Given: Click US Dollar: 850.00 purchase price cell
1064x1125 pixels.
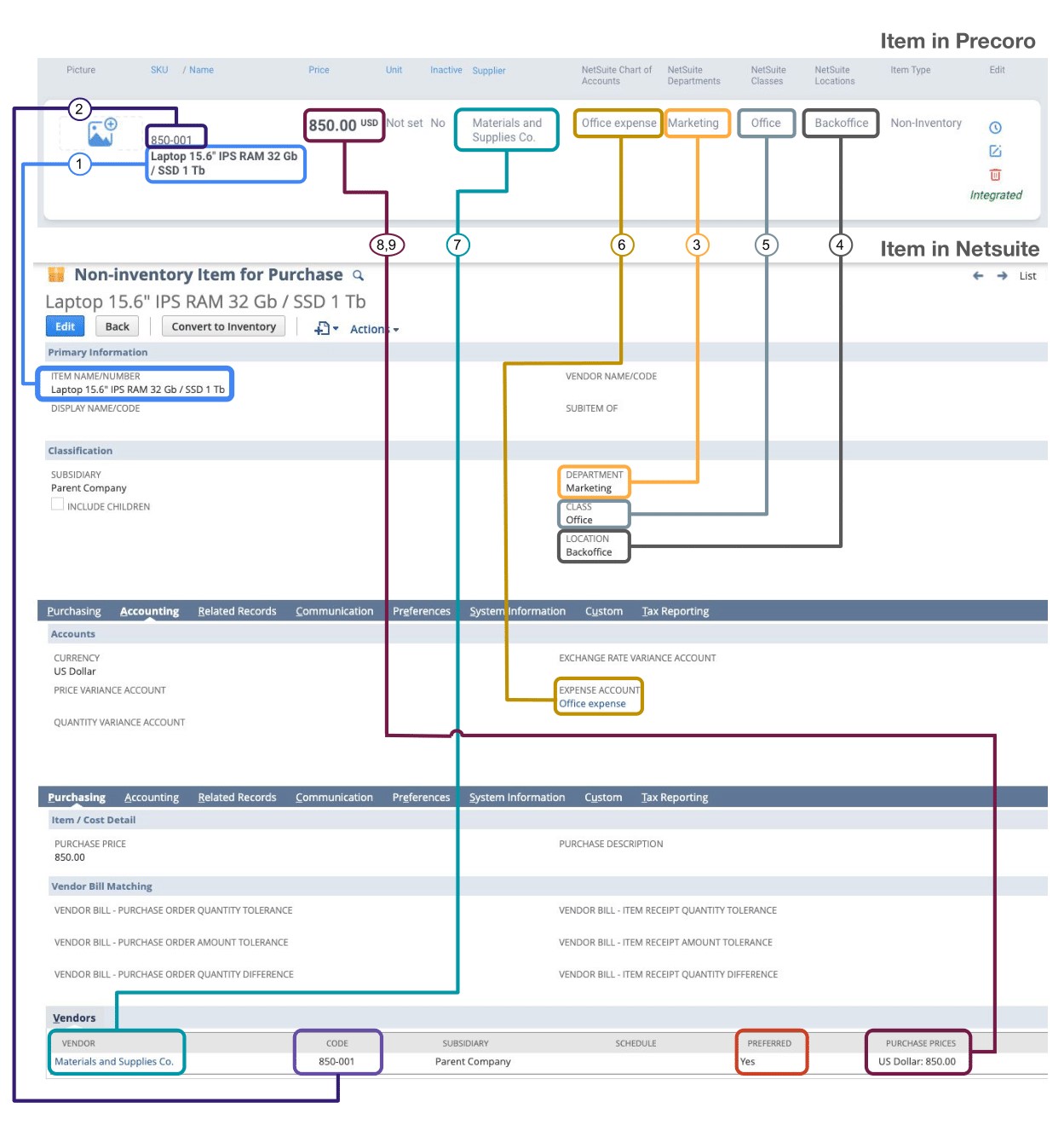Looking at the screenshot, I should click(917, 1062).
